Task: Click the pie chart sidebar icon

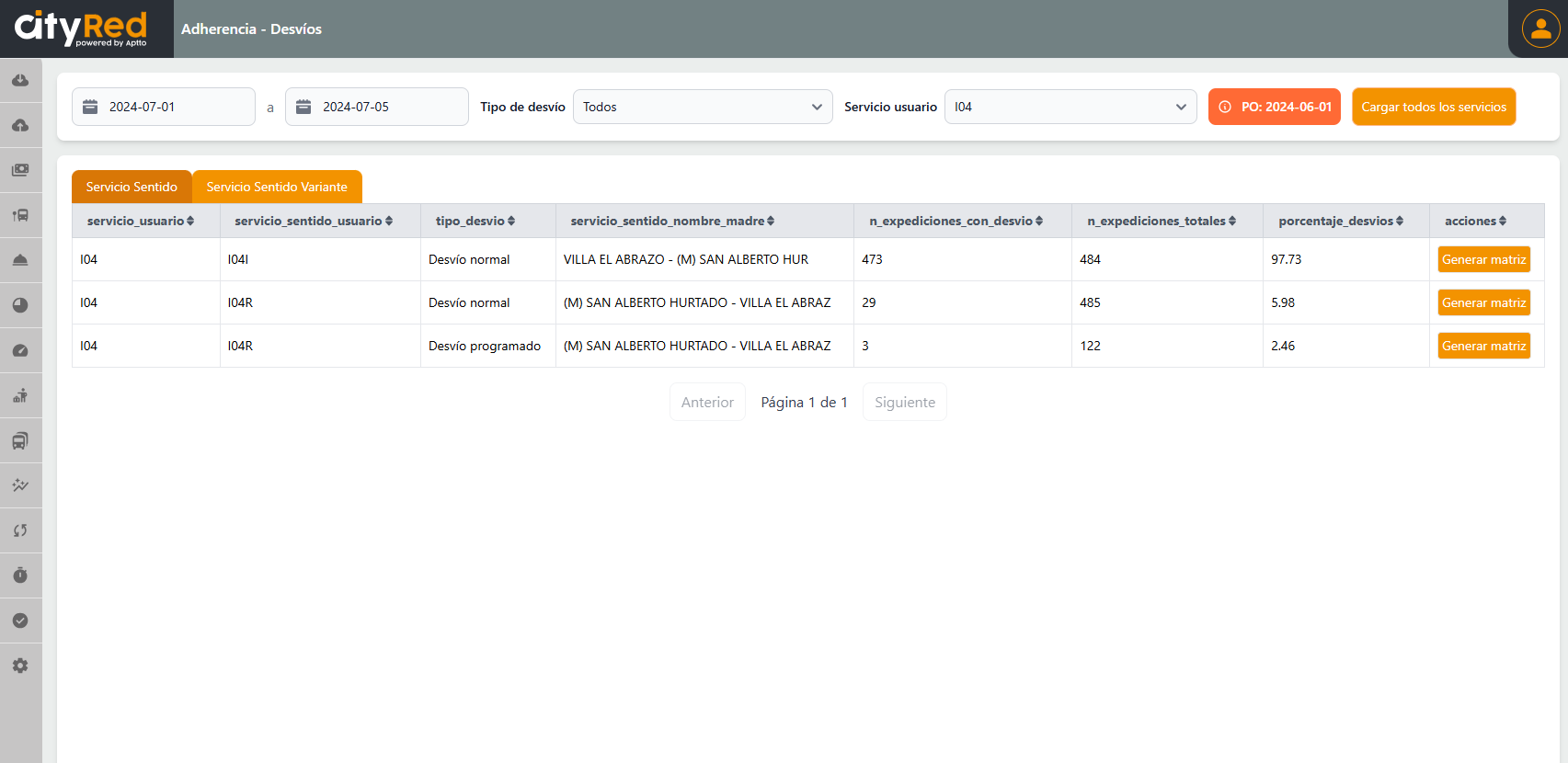Action: tap(20, 305)
